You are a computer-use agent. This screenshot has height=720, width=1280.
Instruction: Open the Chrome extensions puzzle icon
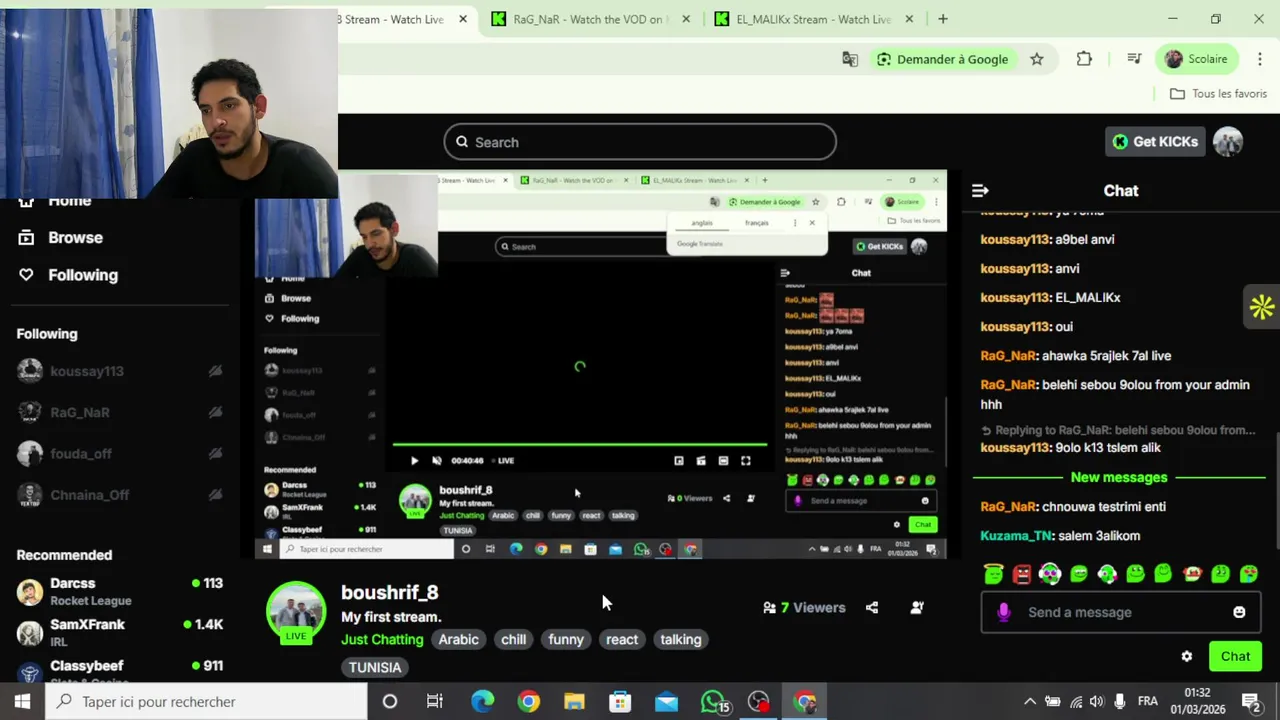click(x=1084, y=59)
